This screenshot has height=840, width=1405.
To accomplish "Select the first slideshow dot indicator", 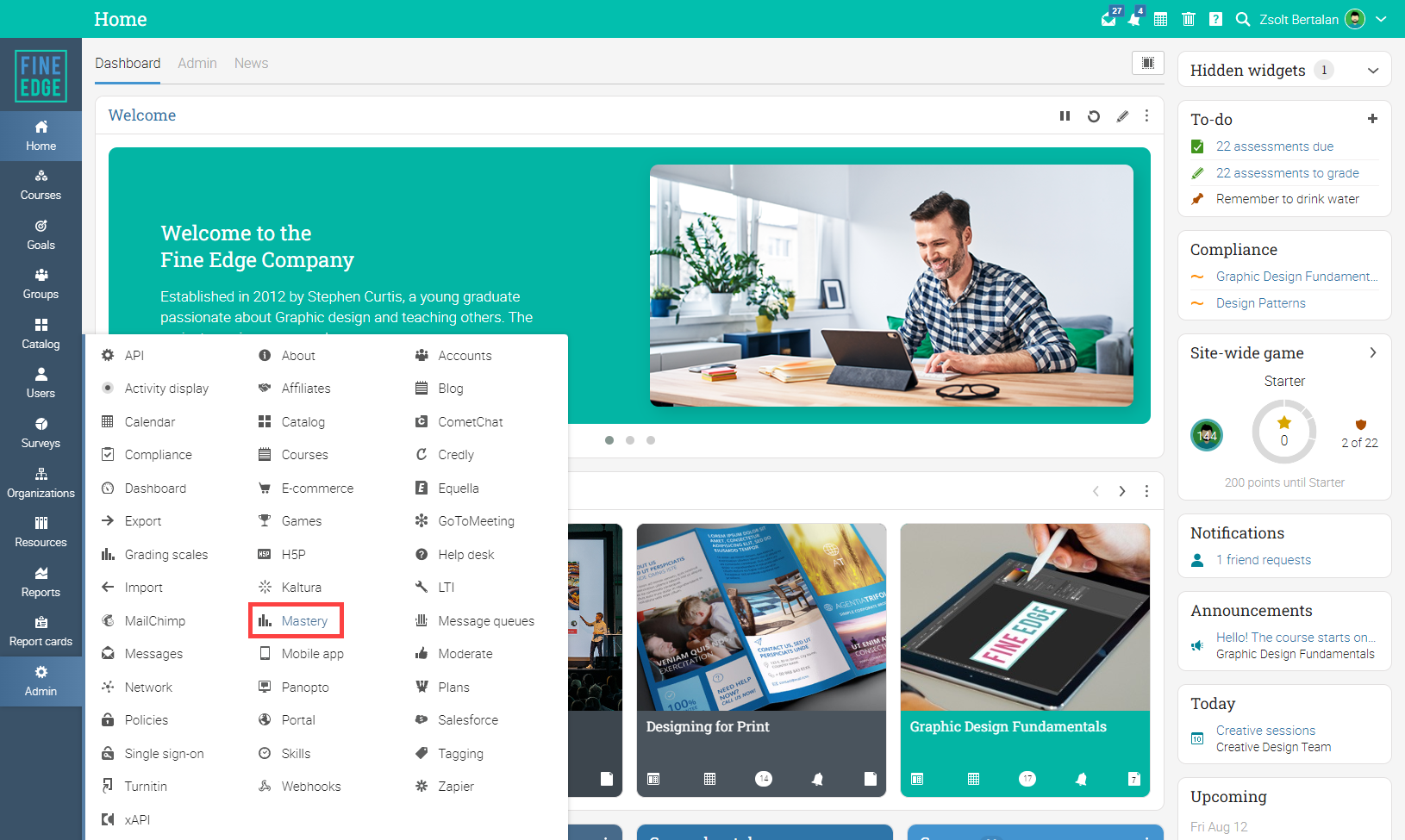I will click(609, 440).
